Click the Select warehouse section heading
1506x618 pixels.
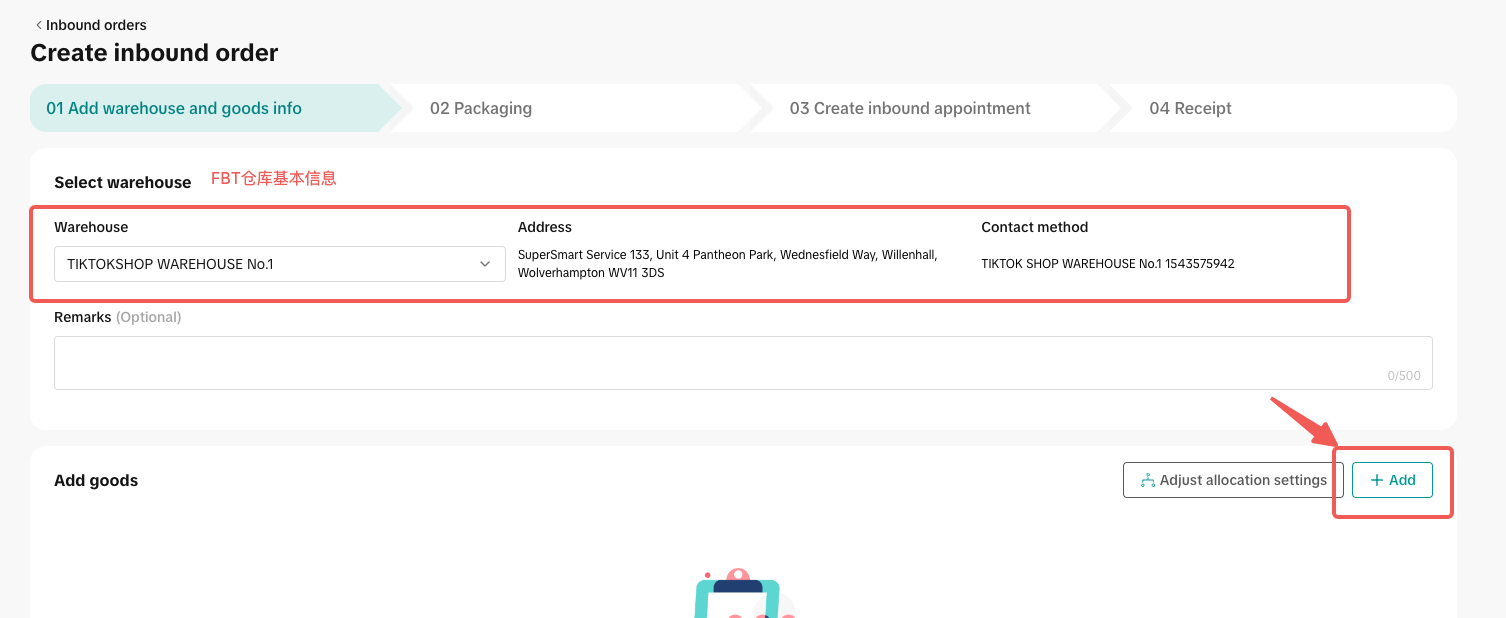click(122, 182)
